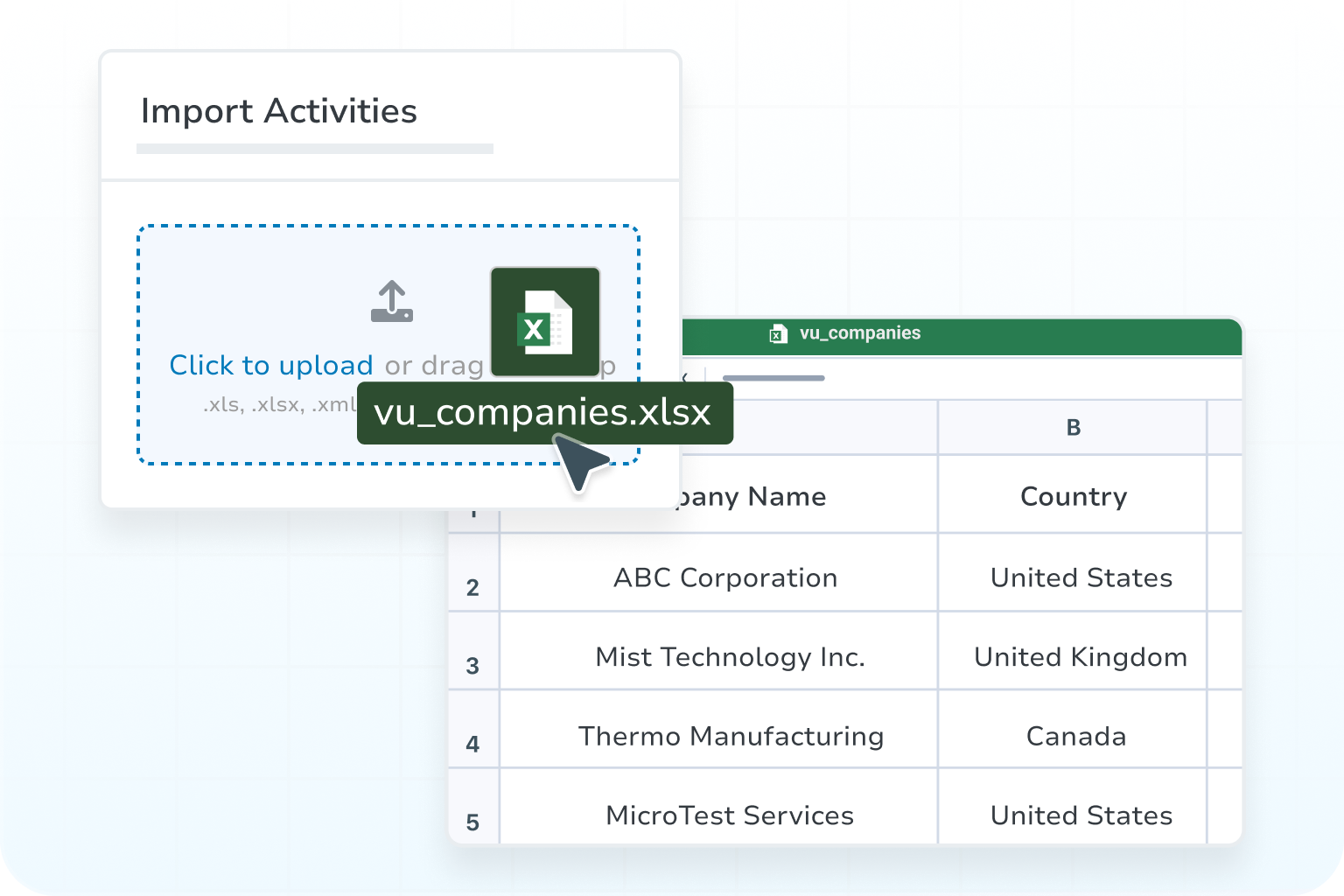The height and width of the screenshot is (896, 1344).
Task: Click the large dark green Excel file icon
Action: pos(545,322)
